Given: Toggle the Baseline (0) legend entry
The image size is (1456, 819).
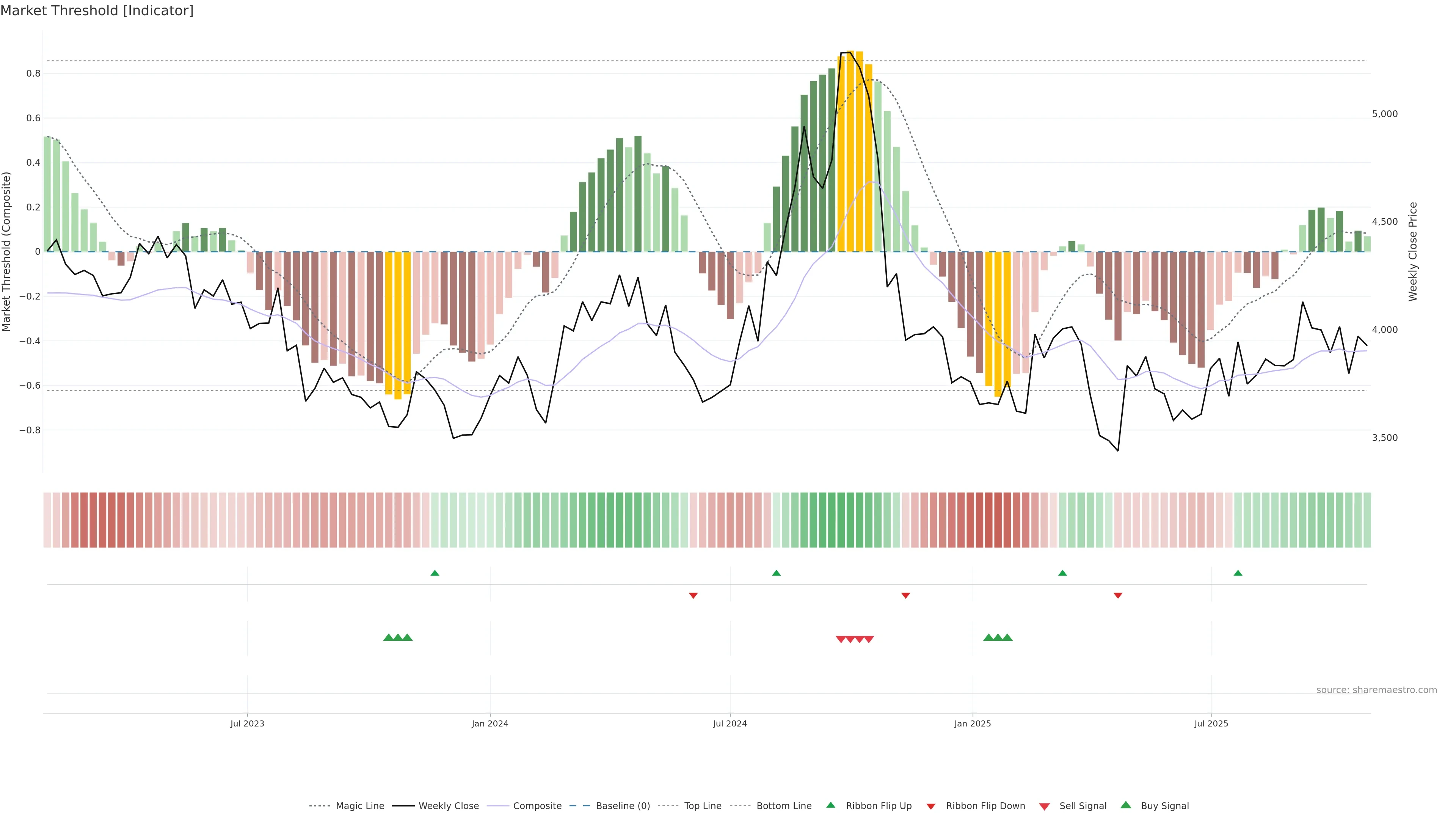Looking at the screenshot, I should click(x=622, y=806).
